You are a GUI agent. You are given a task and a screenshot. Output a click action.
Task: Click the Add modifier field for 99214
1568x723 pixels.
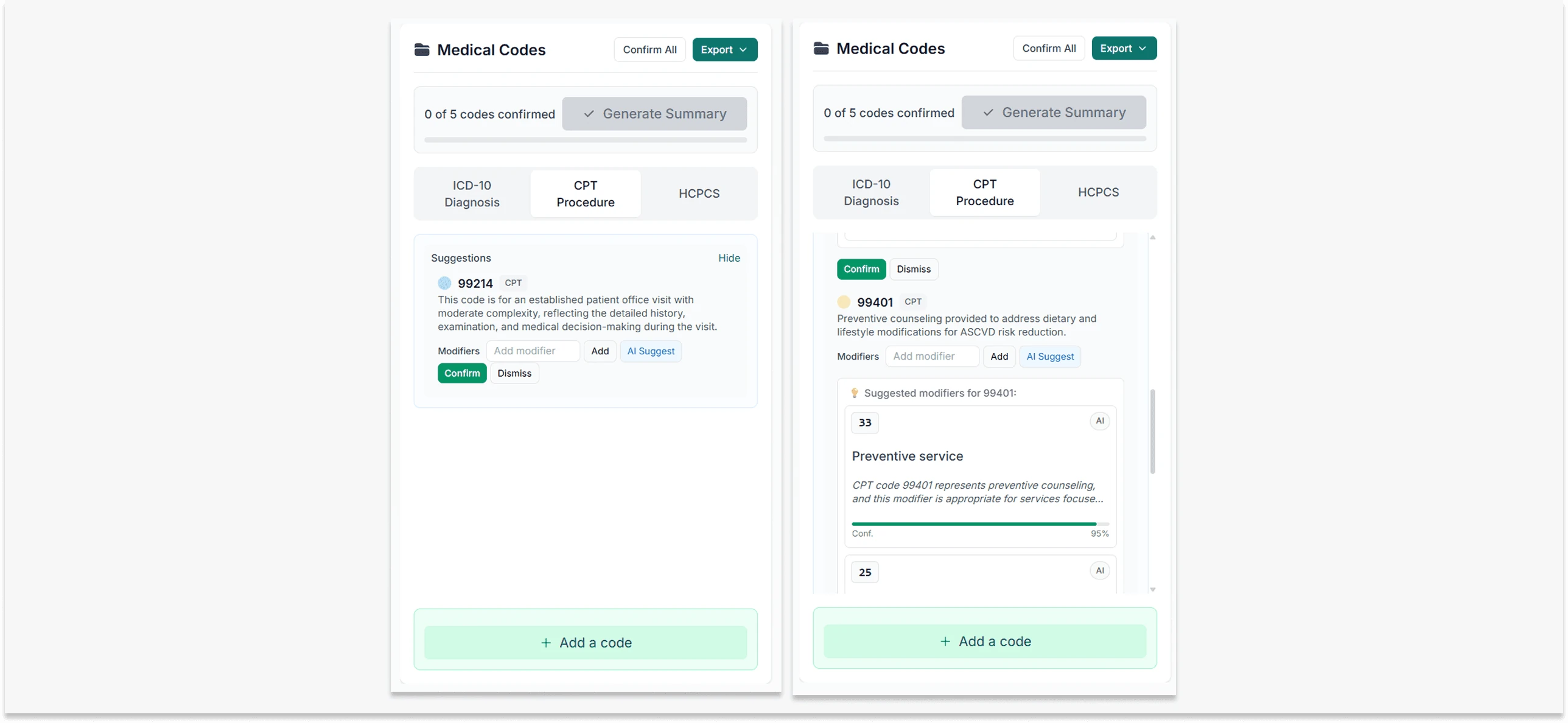pyautogui.click(x=533, y=351)
